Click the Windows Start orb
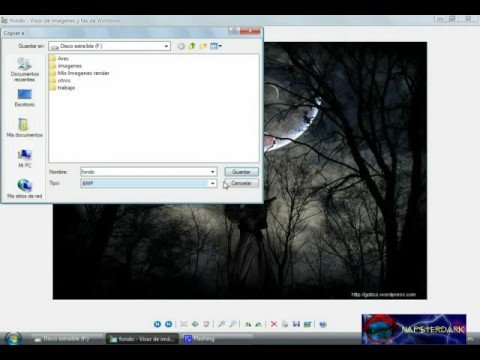 13,338
